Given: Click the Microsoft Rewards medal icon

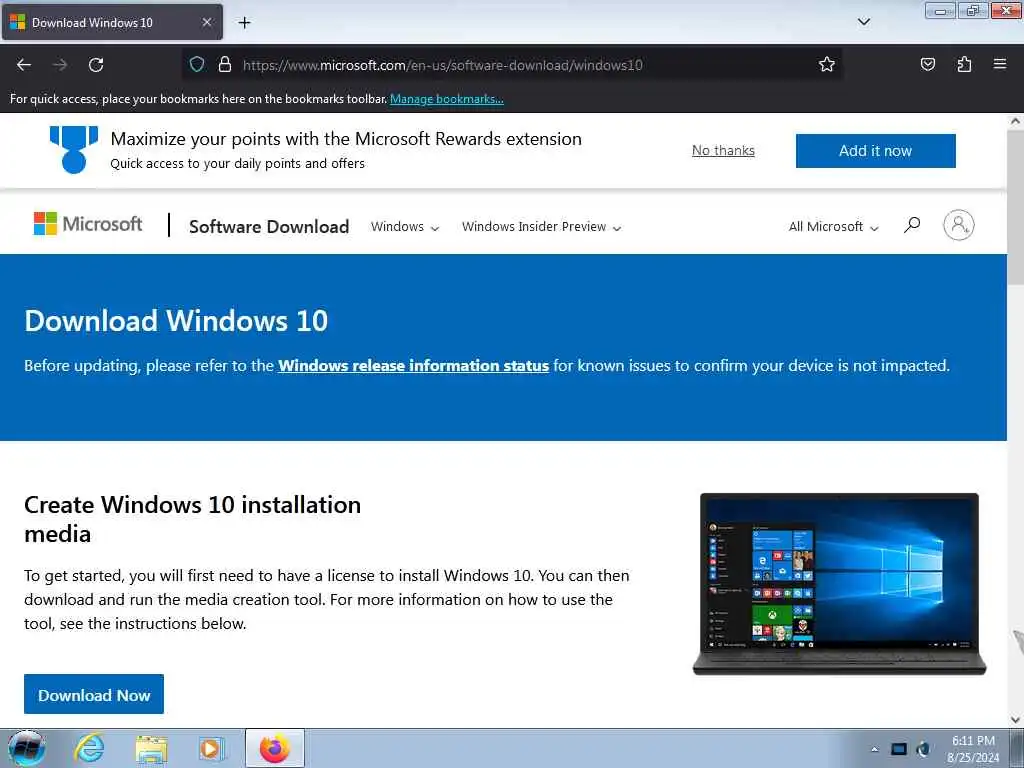Looking at the screenshot, I should [x=74, y=150].
